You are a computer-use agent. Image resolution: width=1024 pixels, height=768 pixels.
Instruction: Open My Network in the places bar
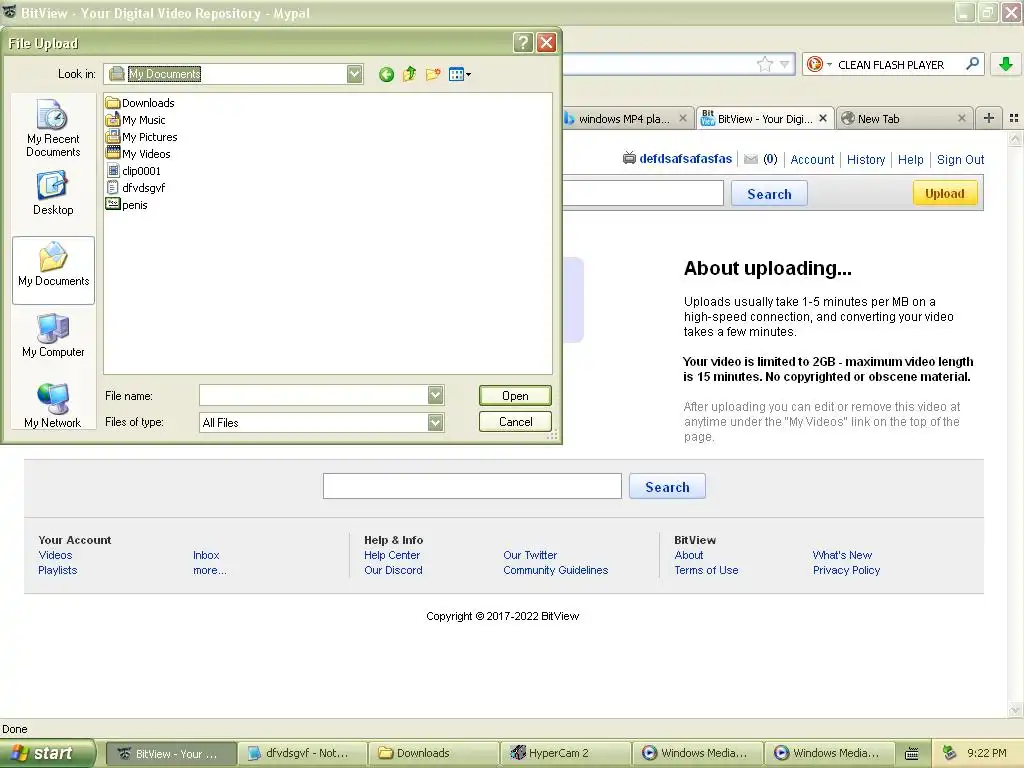click(53, 406)
